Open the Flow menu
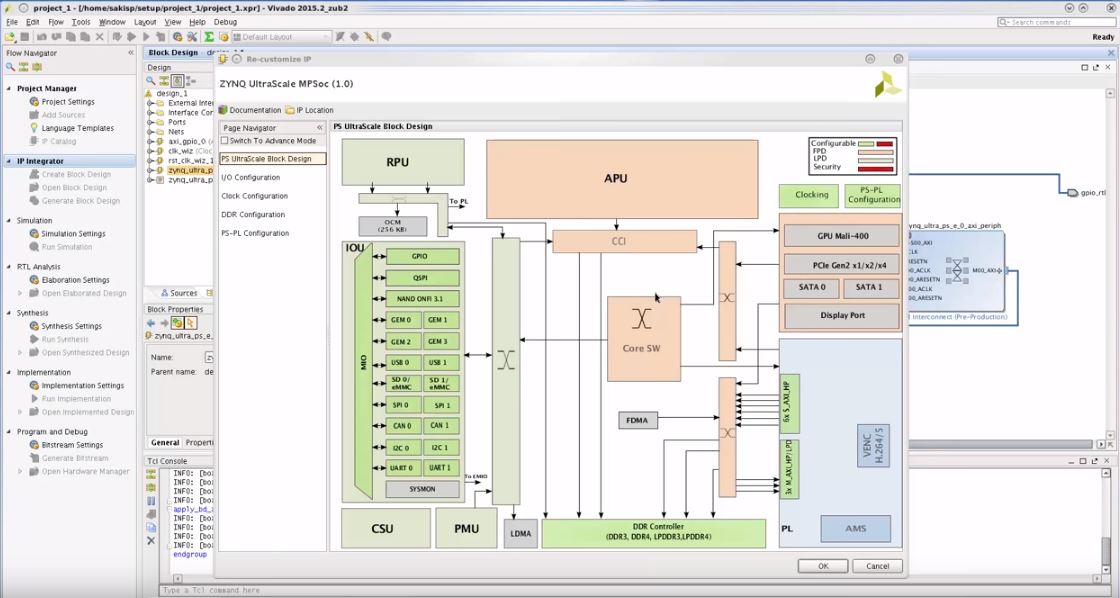 [56, 22]
